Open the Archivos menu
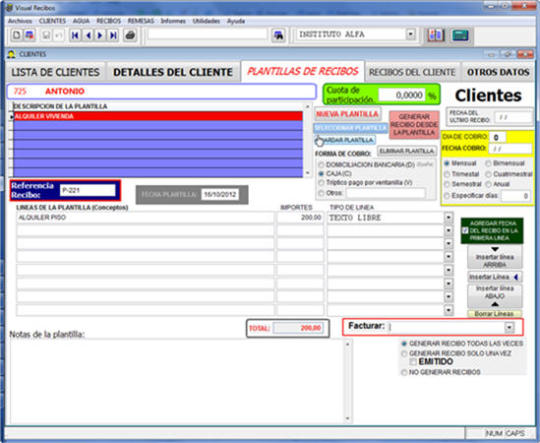Viewport: 540px width, 443px height. point(19,21)
